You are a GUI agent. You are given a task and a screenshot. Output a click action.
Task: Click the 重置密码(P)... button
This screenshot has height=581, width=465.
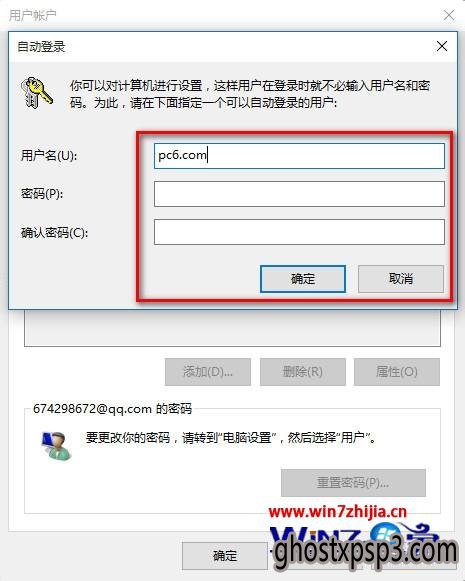(x=353, y=483)
